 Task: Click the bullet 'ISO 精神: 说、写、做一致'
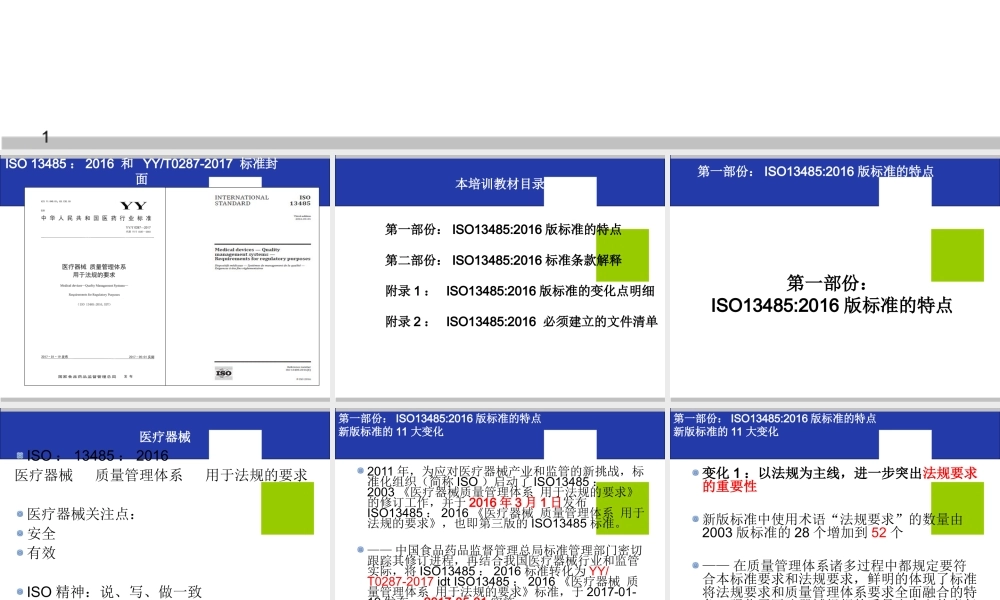(x=114, y=592)
